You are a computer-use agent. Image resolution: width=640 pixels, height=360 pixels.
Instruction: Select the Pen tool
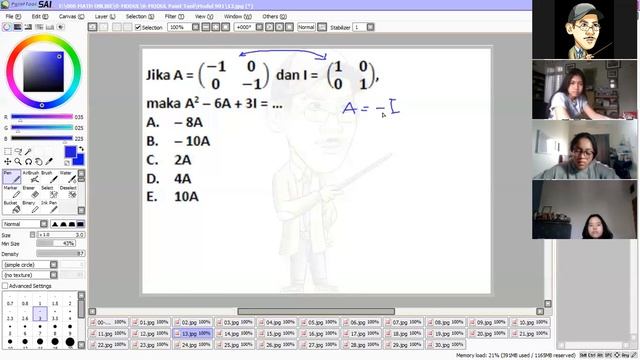(11, 177)
